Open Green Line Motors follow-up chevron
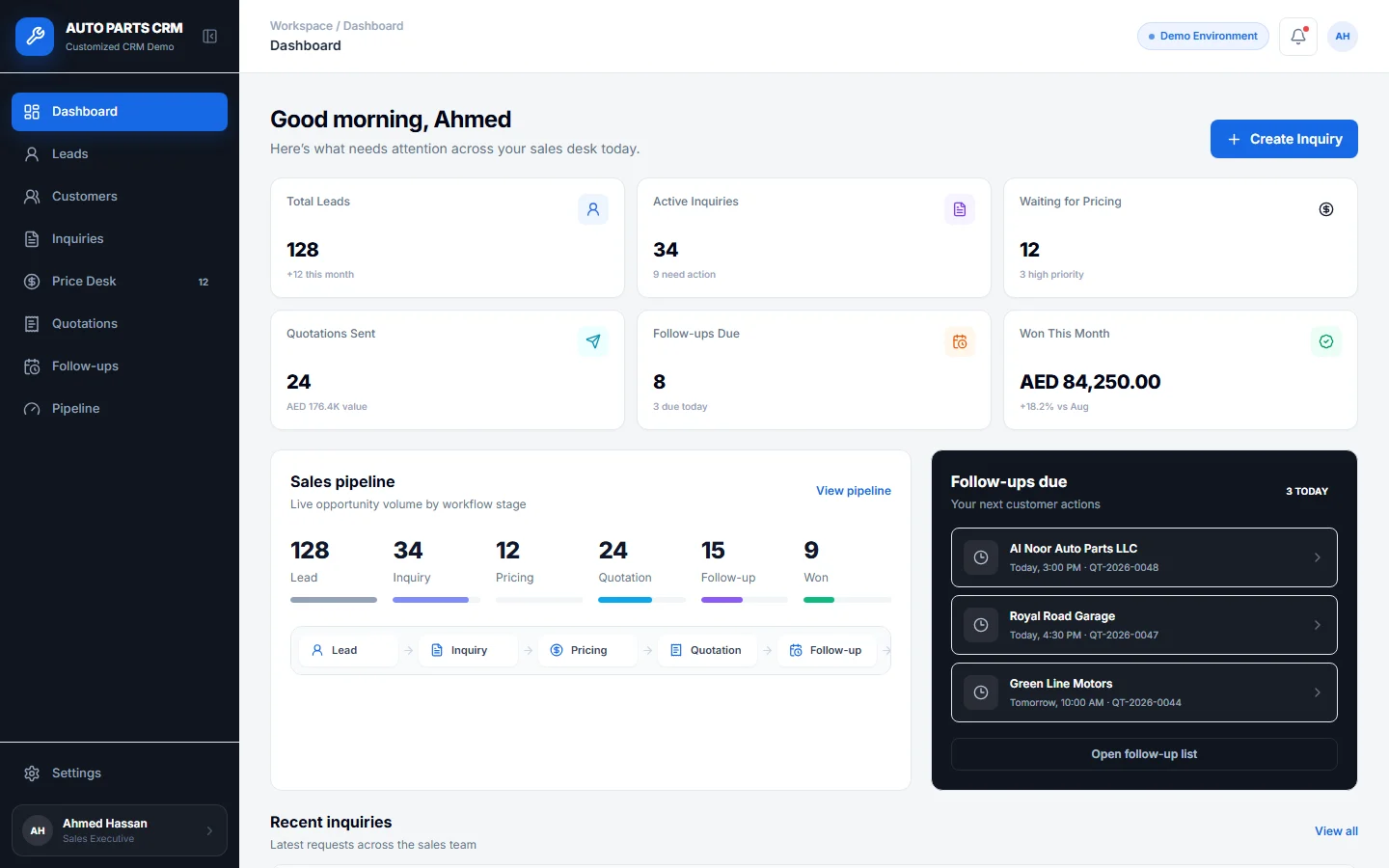Viewport: 1389px width, 868px height. point(1318,692)
